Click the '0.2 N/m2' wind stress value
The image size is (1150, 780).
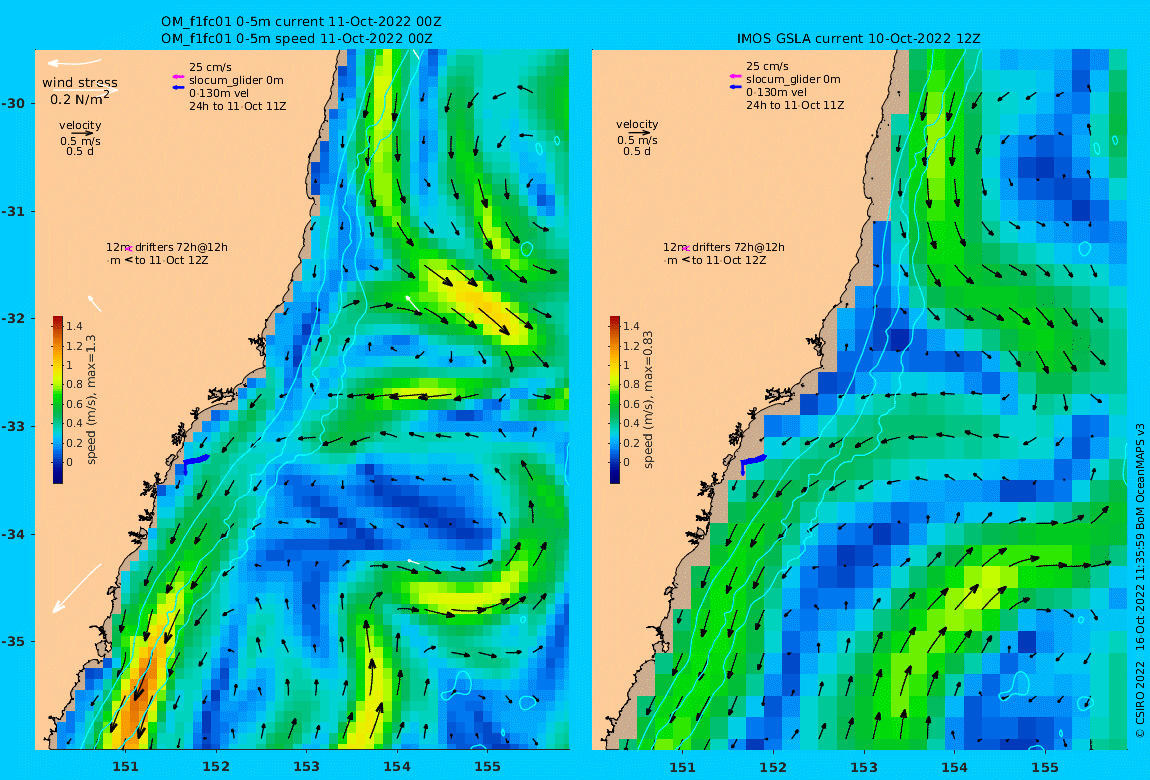[x=80, y=98]
